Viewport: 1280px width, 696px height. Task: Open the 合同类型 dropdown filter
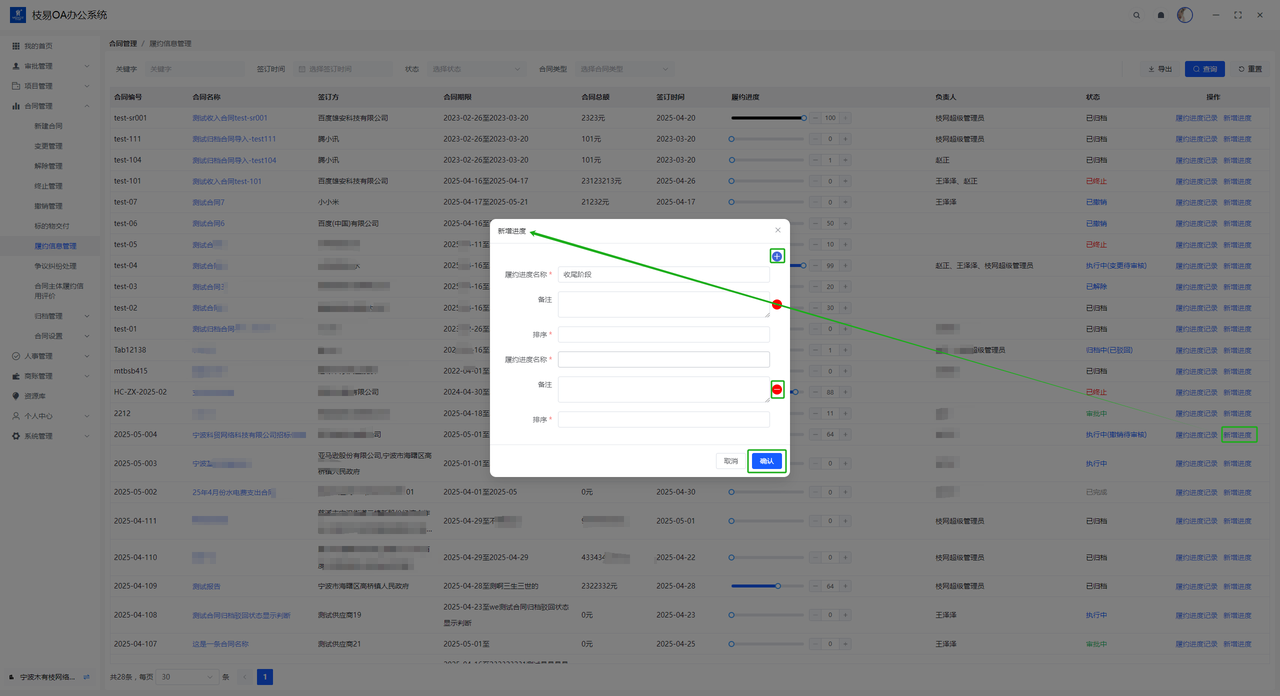[624, 69]
